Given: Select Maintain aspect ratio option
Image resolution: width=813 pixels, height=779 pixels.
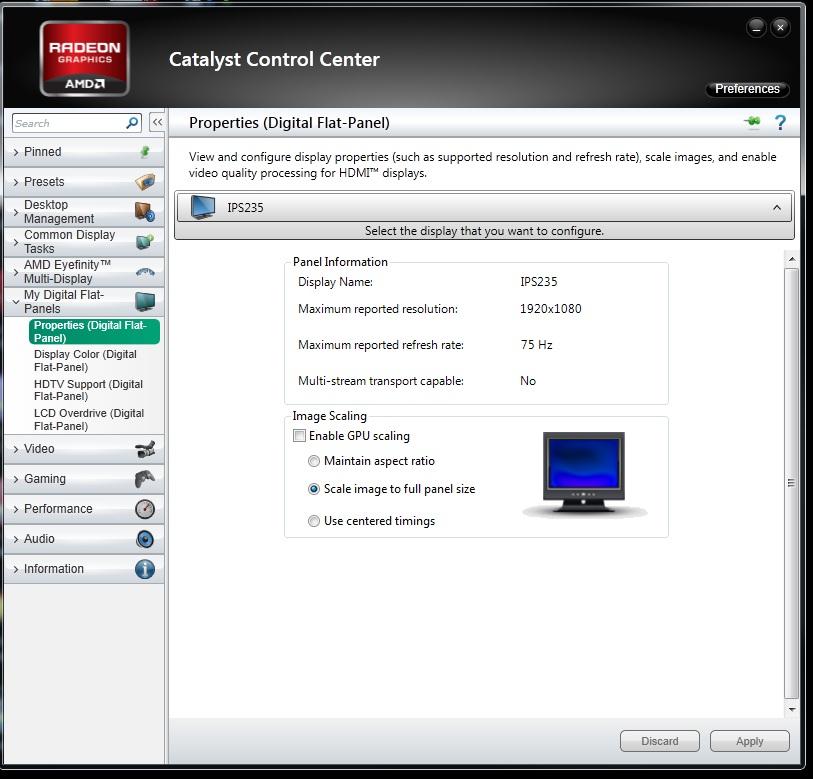Looking at the screenshot, I should [314, 461].
